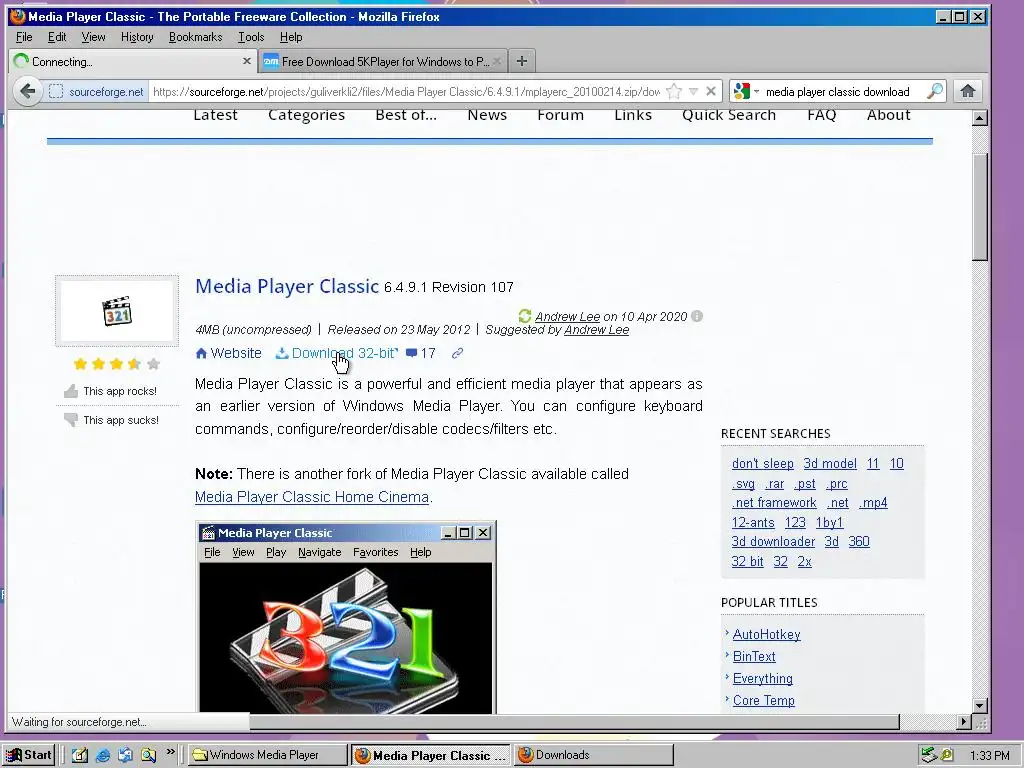Open the address bar history dropdown arrow
Image resolution: width=1024 pixels, height=768 pixels.
click(694, 91)
